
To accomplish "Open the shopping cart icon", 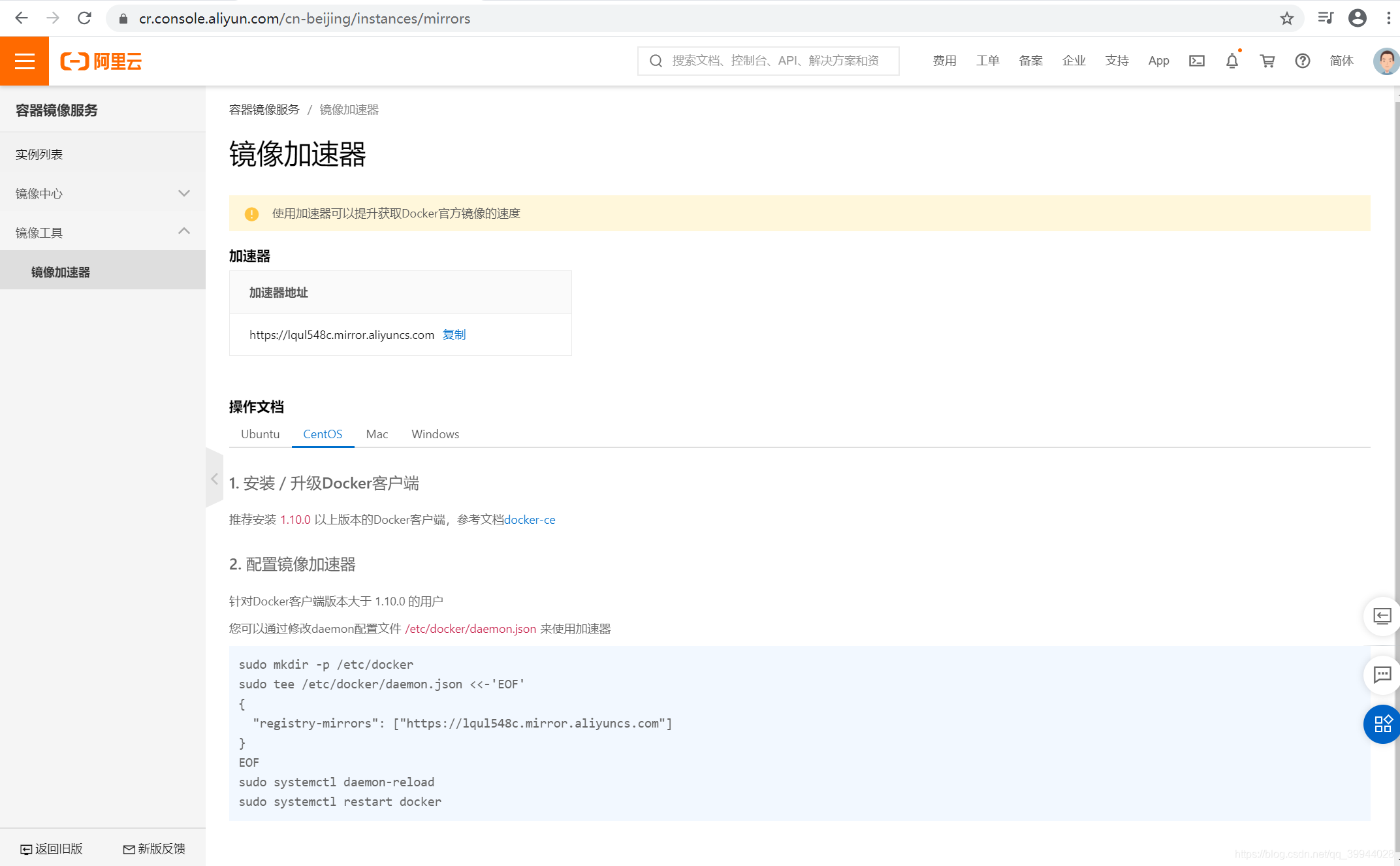I will [x=1267, y=61].
